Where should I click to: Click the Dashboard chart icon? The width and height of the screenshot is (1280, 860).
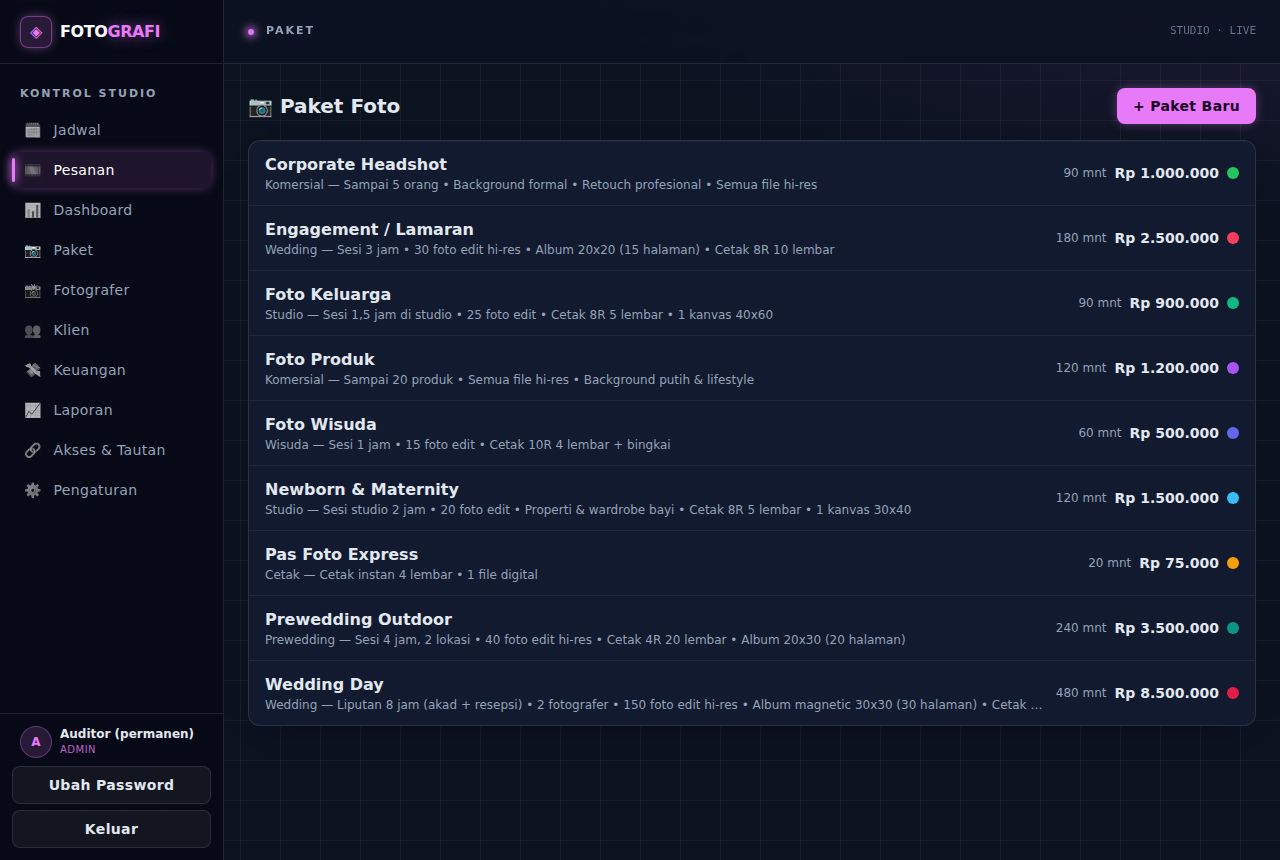pos(33,210)
